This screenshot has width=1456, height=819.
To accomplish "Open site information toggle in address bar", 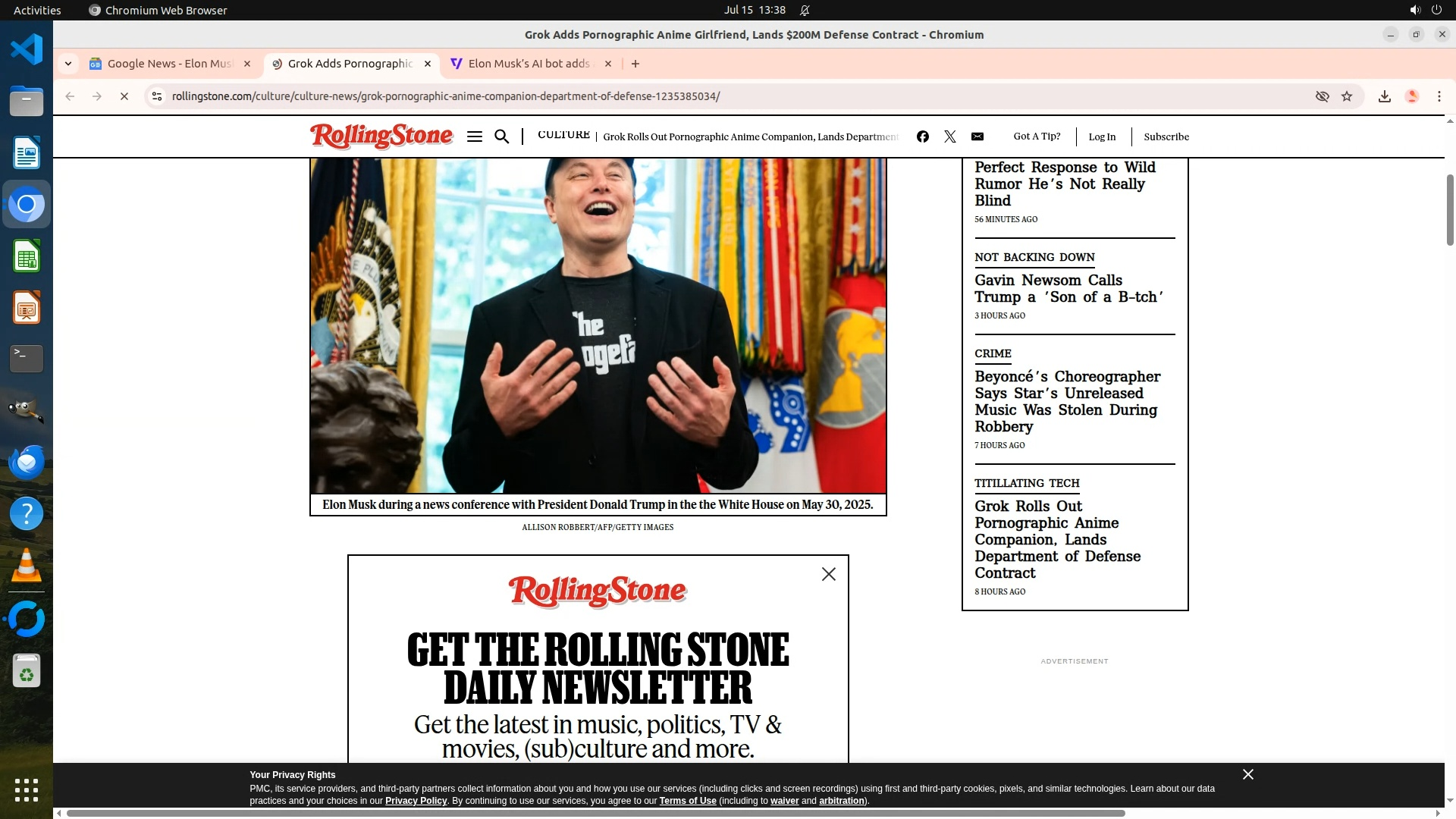I will coord(157,96).
